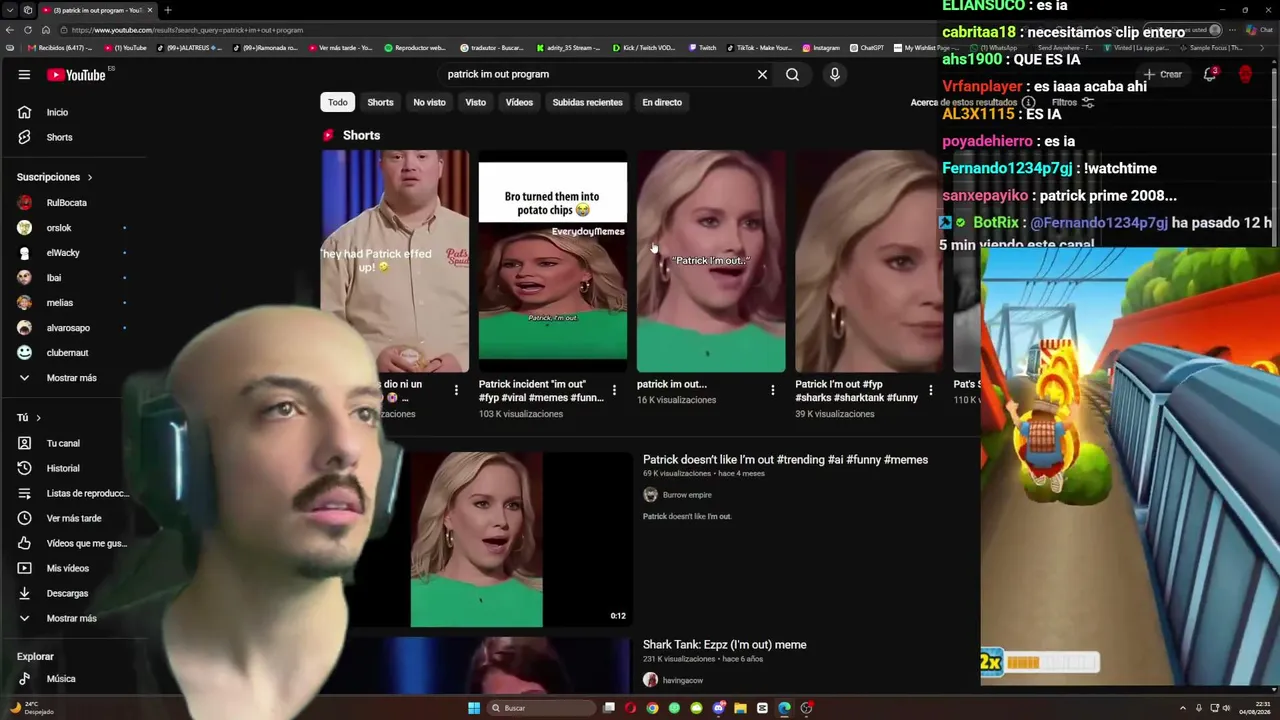Image resolution: width=1280 pixels, height=720 pixels.
Task: Open Listas de reproducción in sidebar
Action: coord(74,493)
